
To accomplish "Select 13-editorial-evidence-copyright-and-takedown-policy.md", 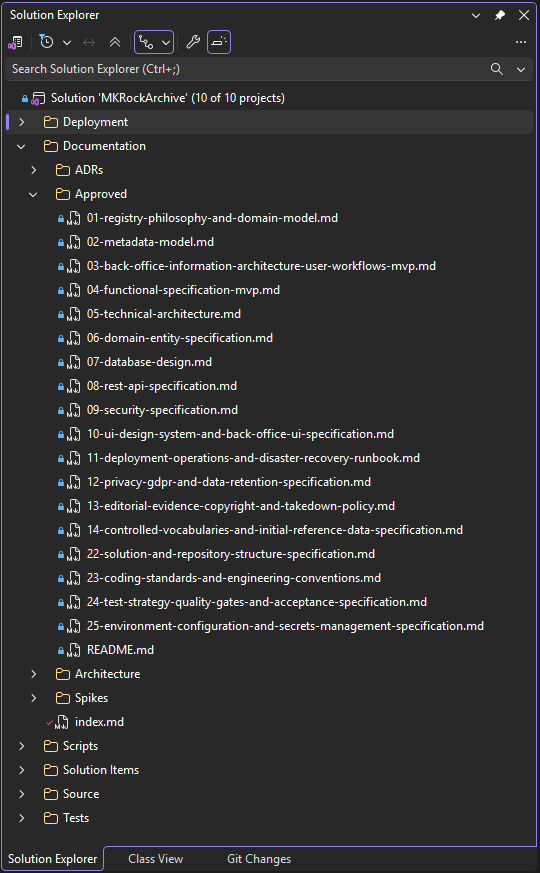I will [240, 506].
